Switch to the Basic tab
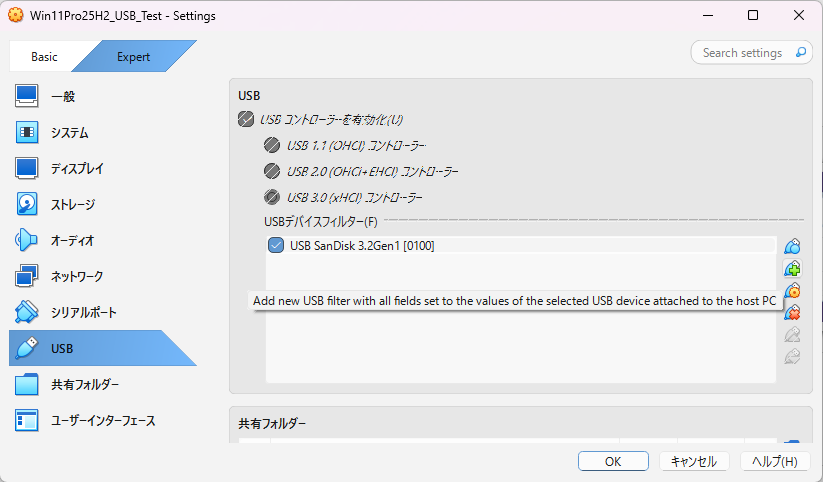The height and width of the screenshot is (482, 823). click(44, 57)
